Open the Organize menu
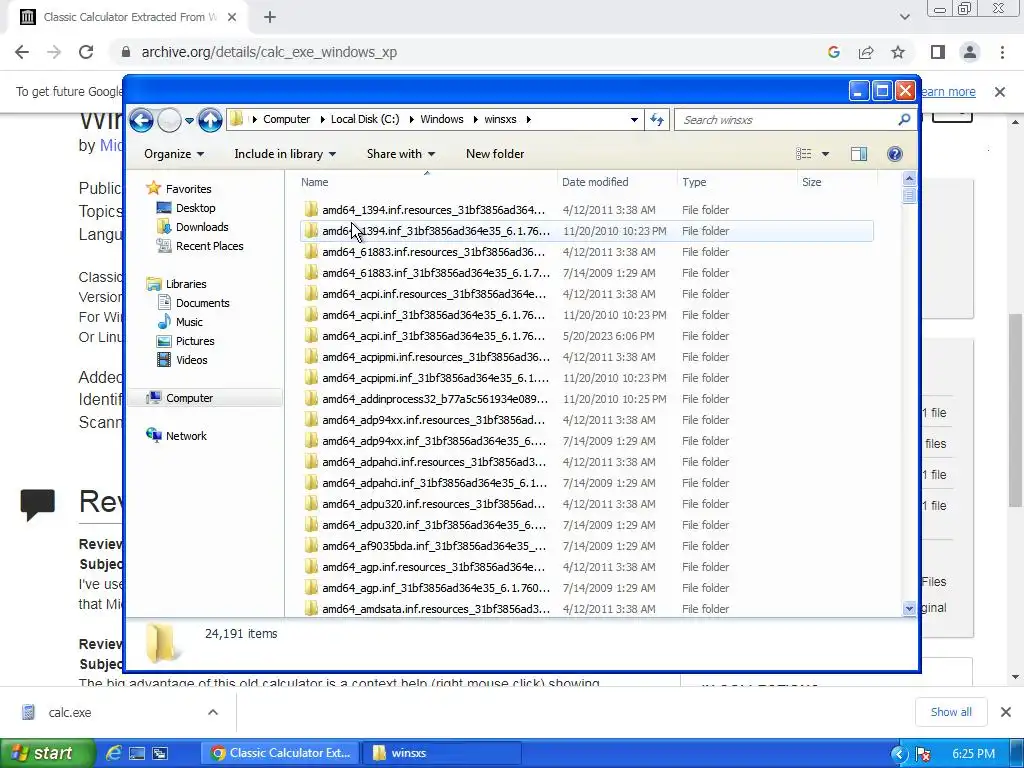The image size is (1024, 768). (174, 154)
